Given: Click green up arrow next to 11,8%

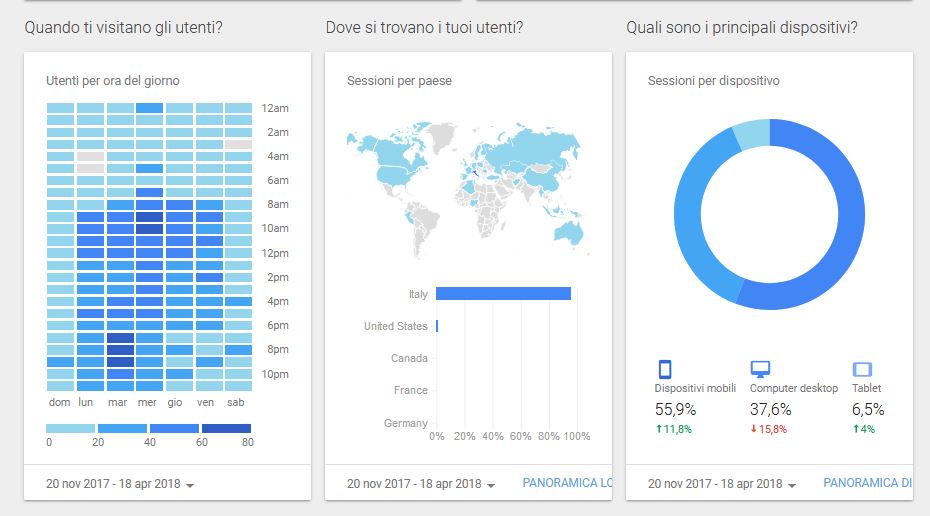Looking at the screenshot, I should [x=658, y=429].
